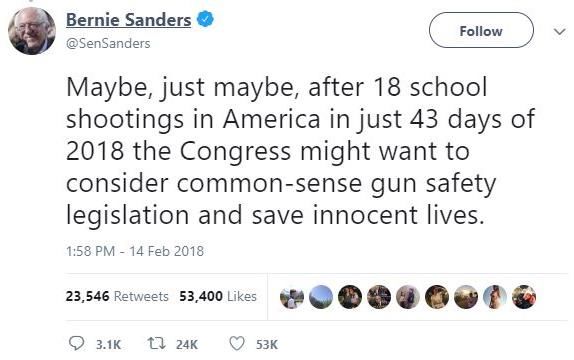Viewport: 574px width, 360px height.
Task: Click the retweet arrows icon
Action: (x=156, y=344)
